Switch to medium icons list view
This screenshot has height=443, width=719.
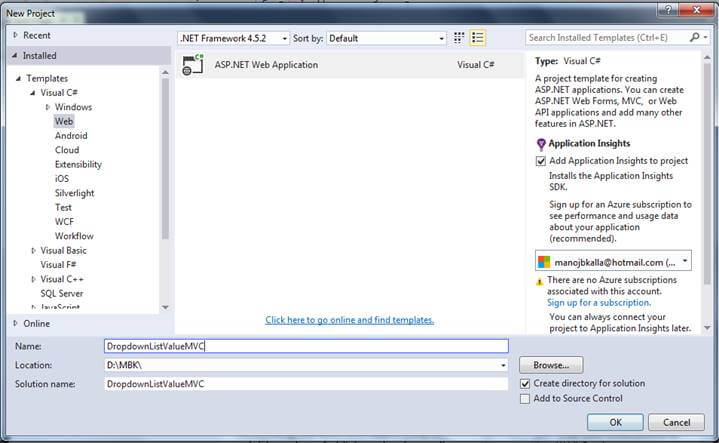click(478, 38)
